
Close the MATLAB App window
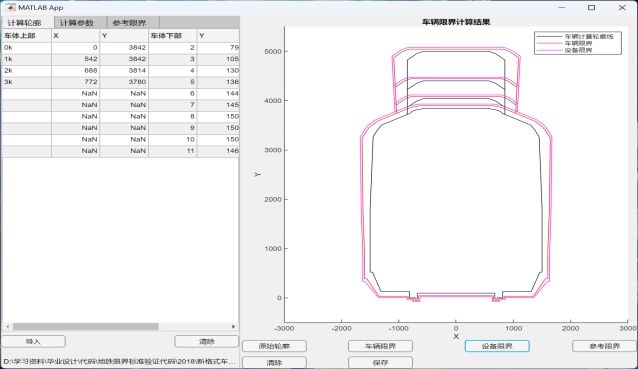(x=622, y=7)
